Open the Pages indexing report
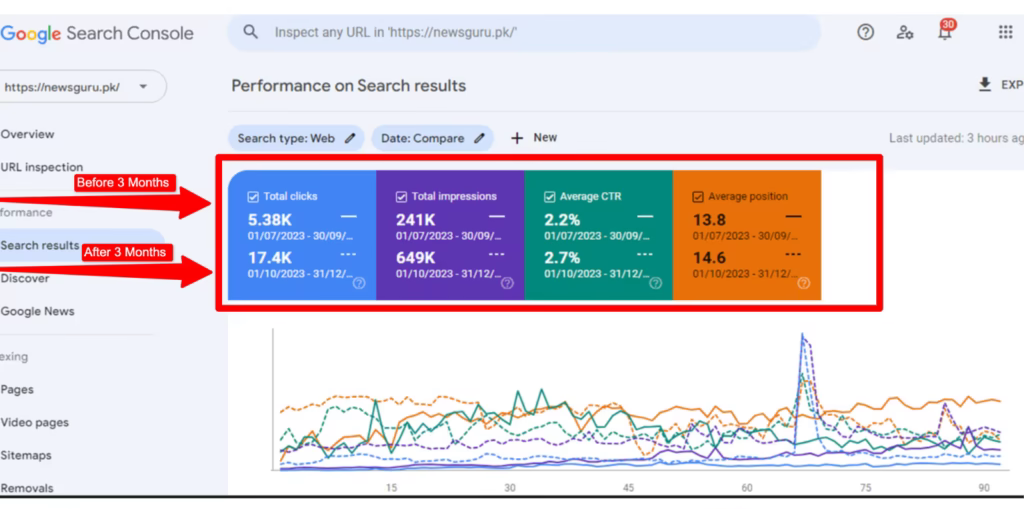The width and height of the screenshot is (1024, 509). point(17,389)
